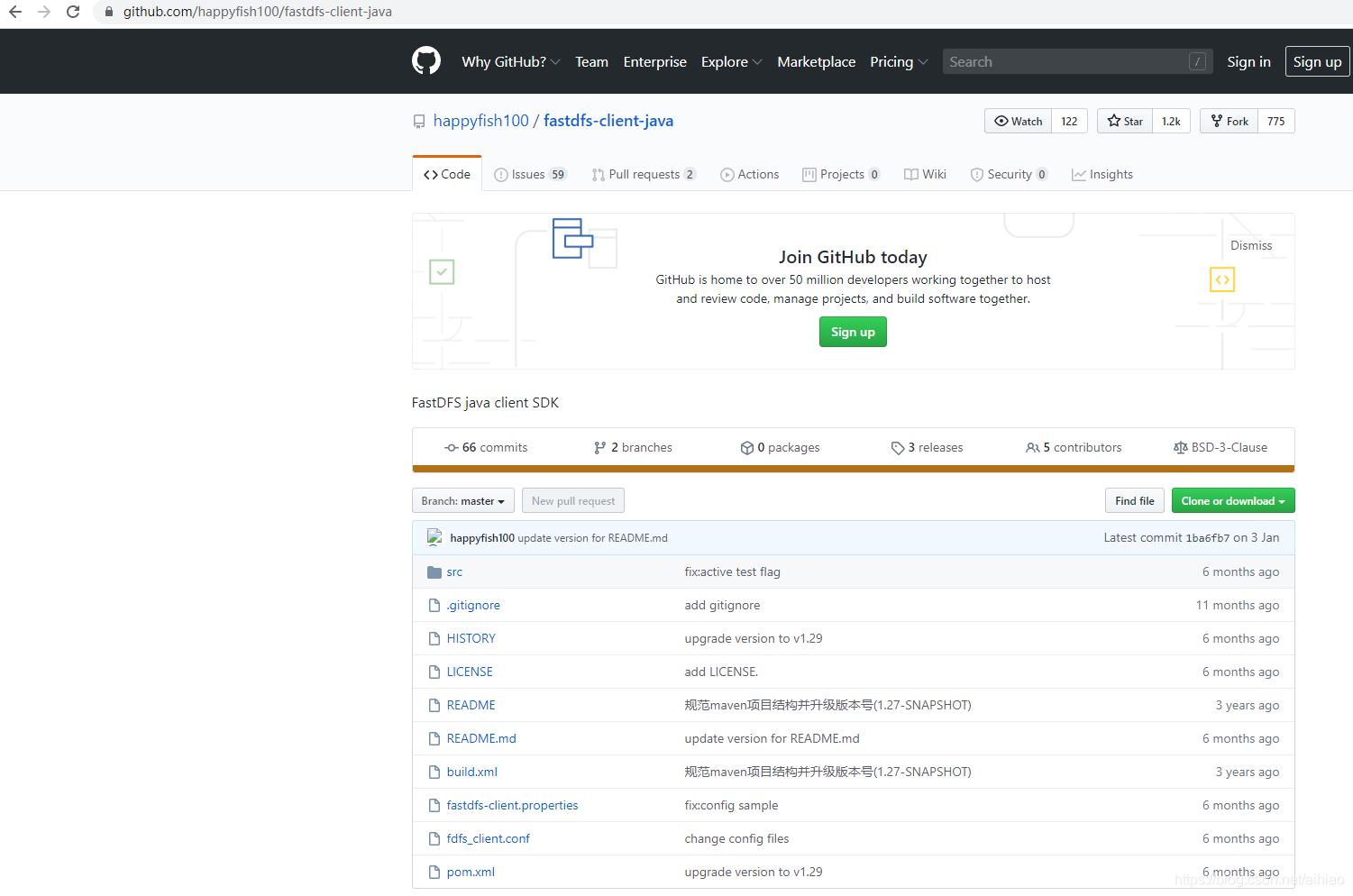The width and height of the screenshot is (1353, 896).
Task: Click the license scale icon
Action: (1181, 448)
